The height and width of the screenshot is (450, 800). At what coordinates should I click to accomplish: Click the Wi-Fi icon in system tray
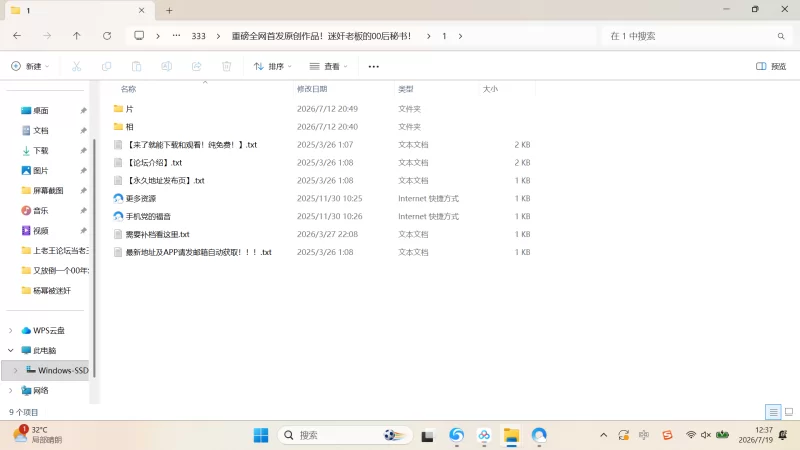(x=691, y=435)
